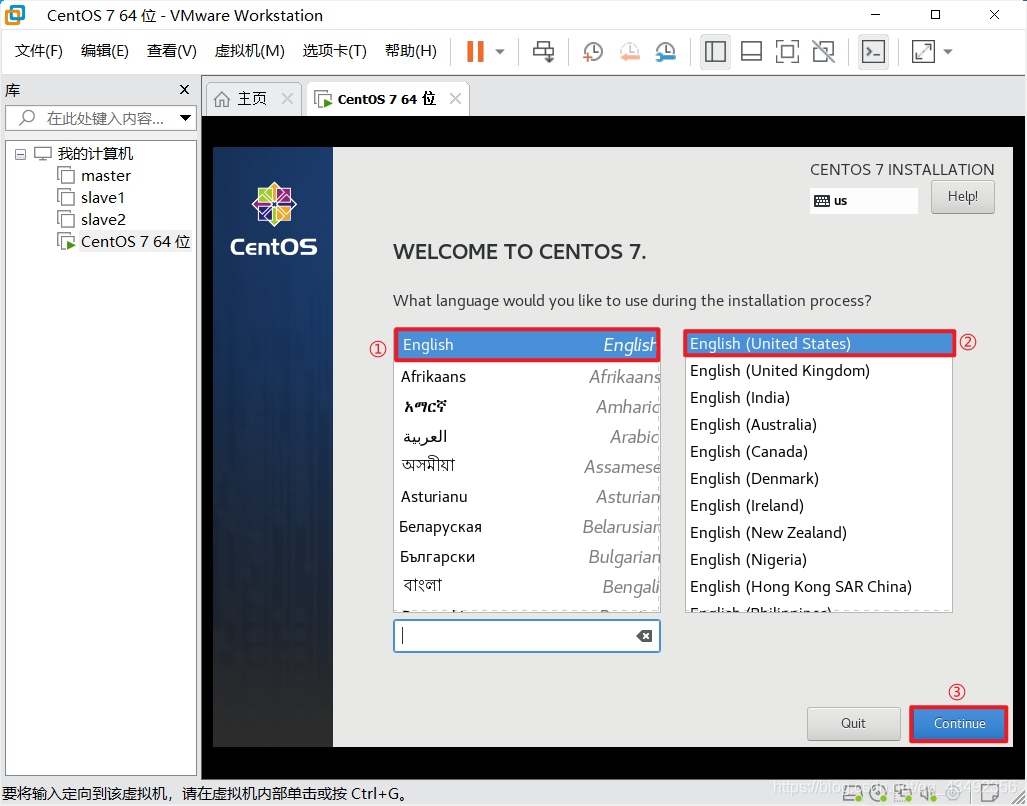Select the Bulgarian language row
The height and width of the screenshot is (806, 1027).
coord(527,557)
